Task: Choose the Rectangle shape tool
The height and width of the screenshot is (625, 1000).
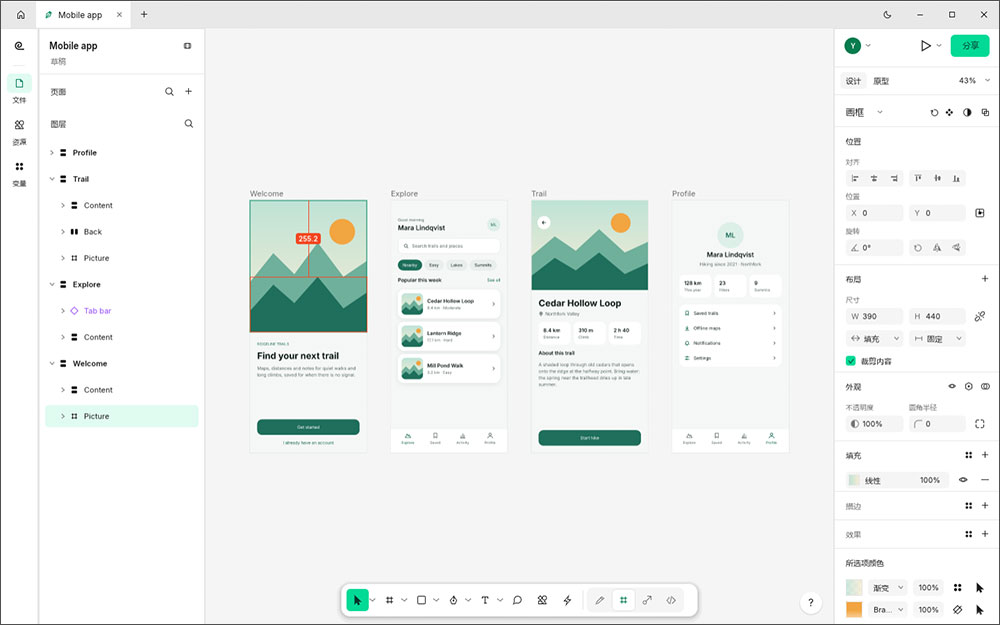Action: point(422,600)
